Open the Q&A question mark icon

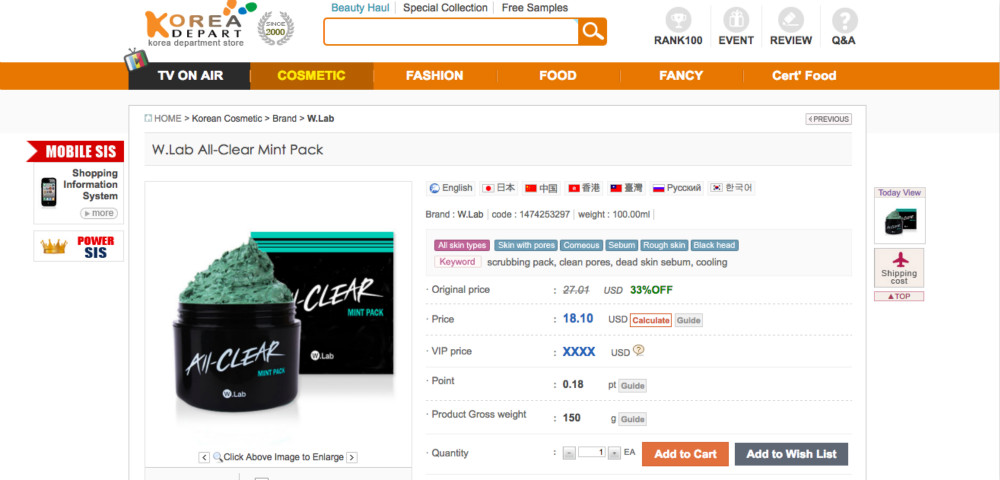click(844, 20)
